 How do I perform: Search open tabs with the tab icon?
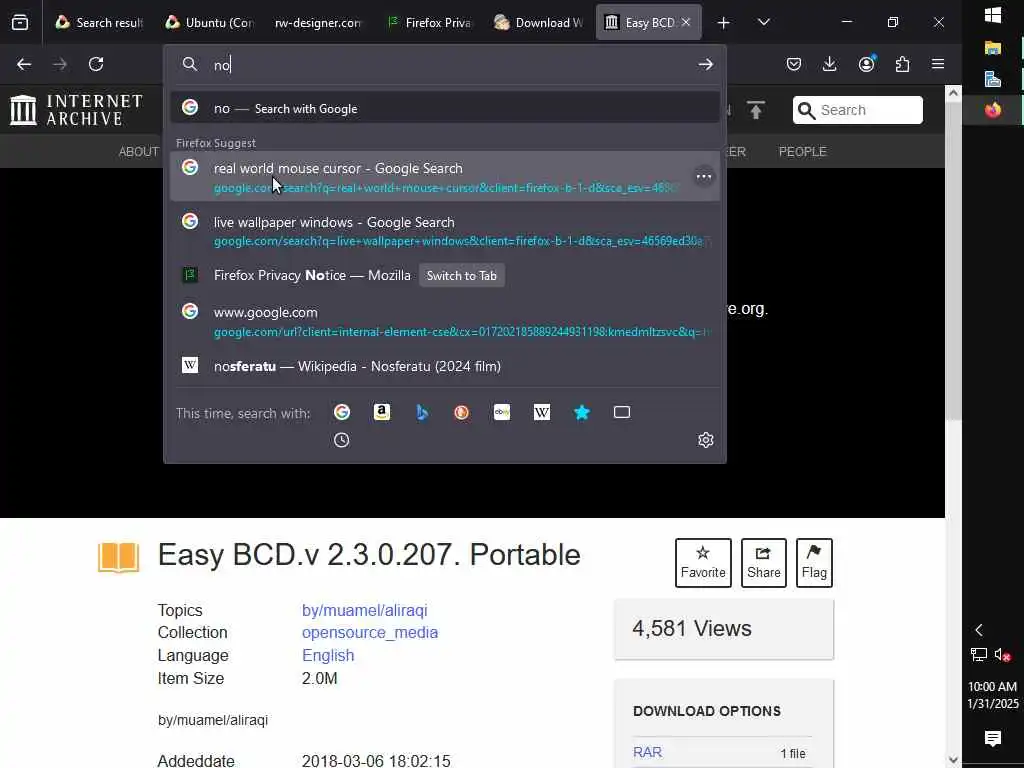pos(622,412)
